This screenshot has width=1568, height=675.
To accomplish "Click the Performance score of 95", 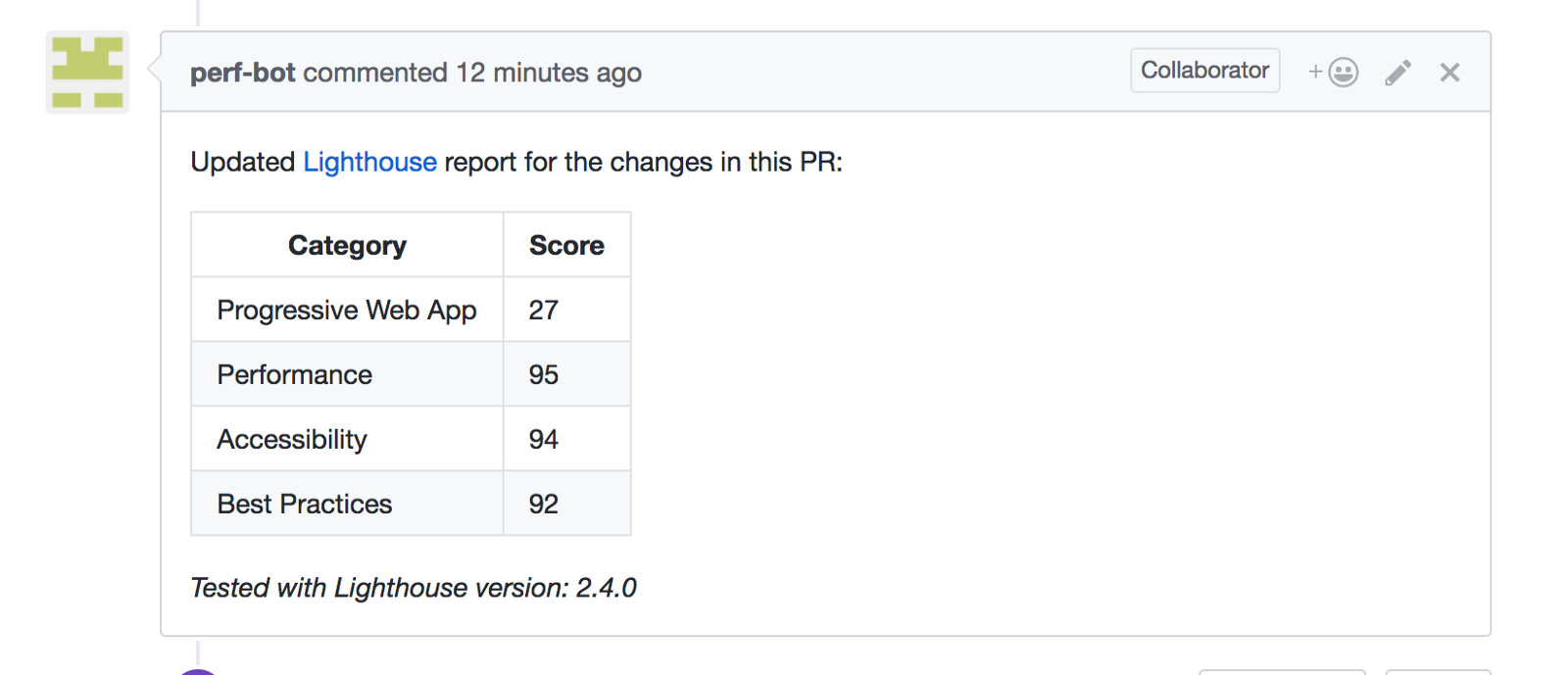I will coord(544,374).
